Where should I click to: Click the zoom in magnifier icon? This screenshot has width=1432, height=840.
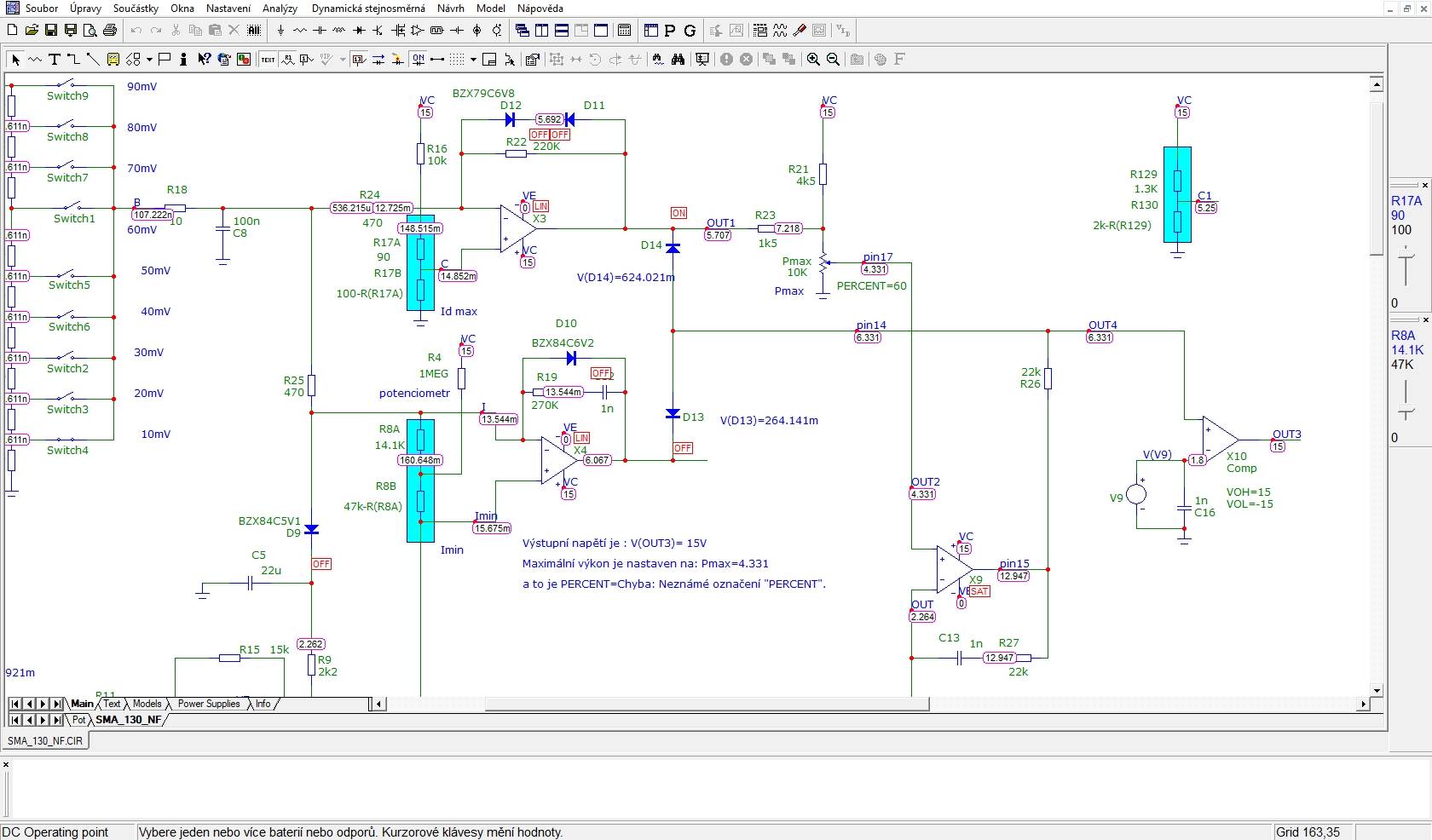[813, 60]
